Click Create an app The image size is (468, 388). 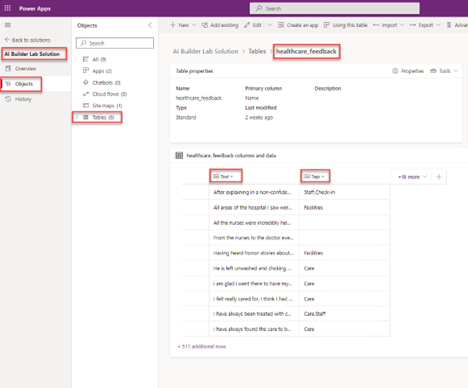[298, 25]
